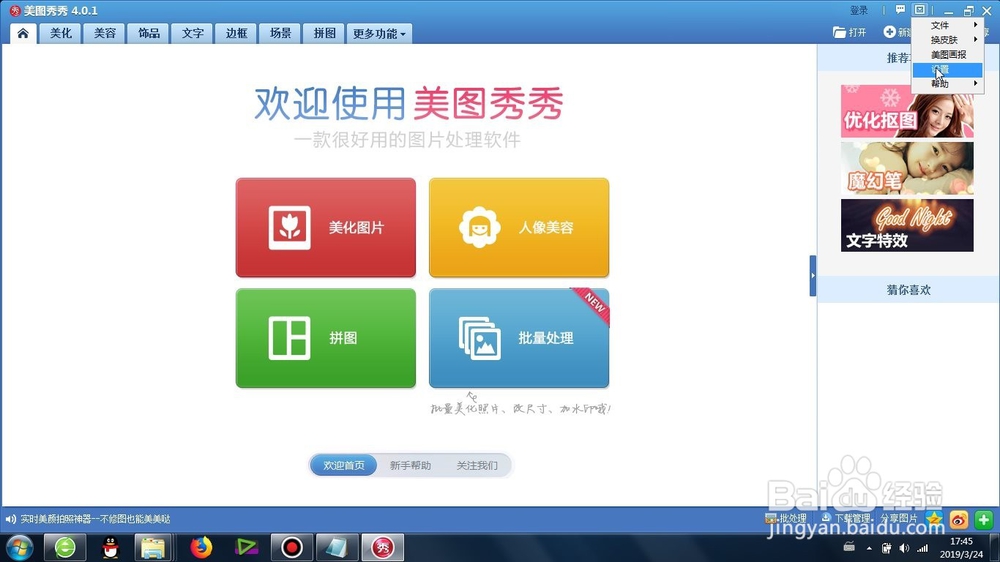Choose 美图画报 from the menu
The width and height of the screenshot is (1000, 562).
(948, 54)
